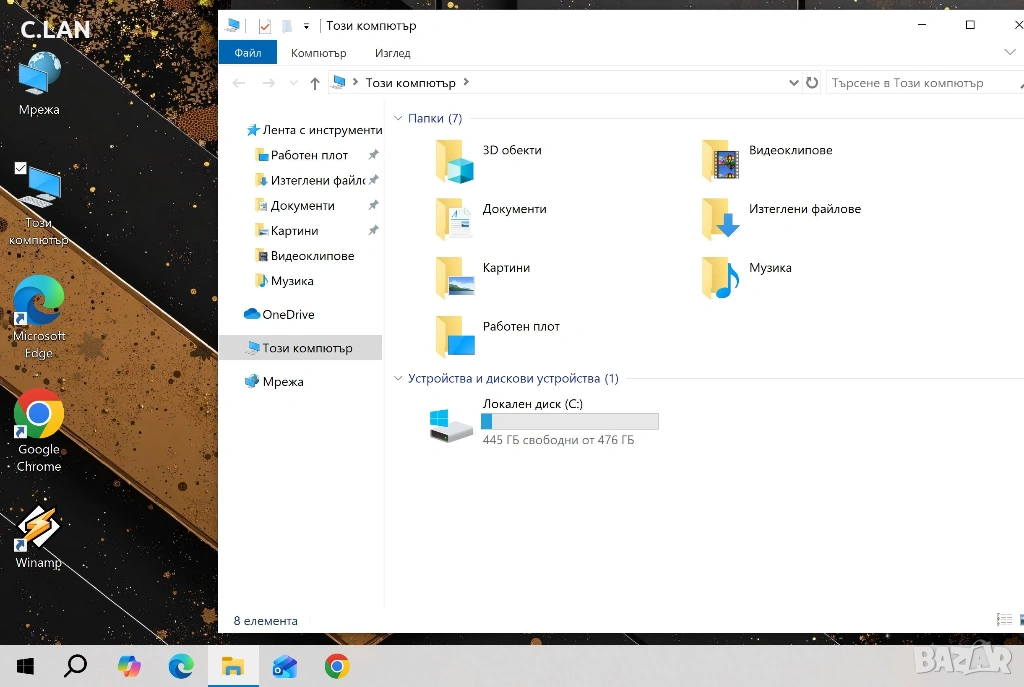Expand the address bar history dropdown
Screen dimensions: 1024x687
794,83
